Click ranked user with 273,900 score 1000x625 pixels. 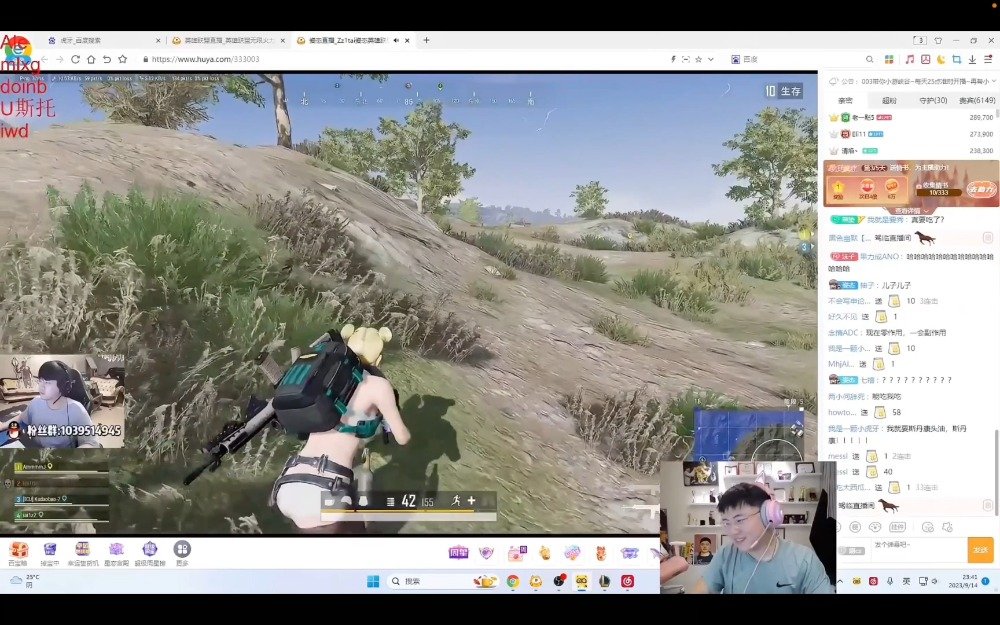pos(911,134)
